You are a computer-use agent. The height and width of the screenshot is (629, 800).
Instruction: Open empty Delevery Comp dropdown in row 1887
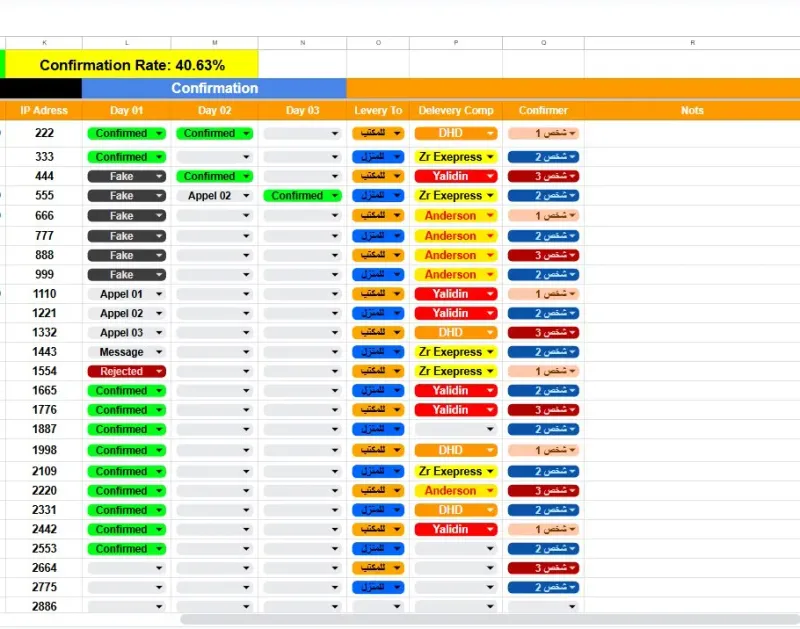(456, 429)
